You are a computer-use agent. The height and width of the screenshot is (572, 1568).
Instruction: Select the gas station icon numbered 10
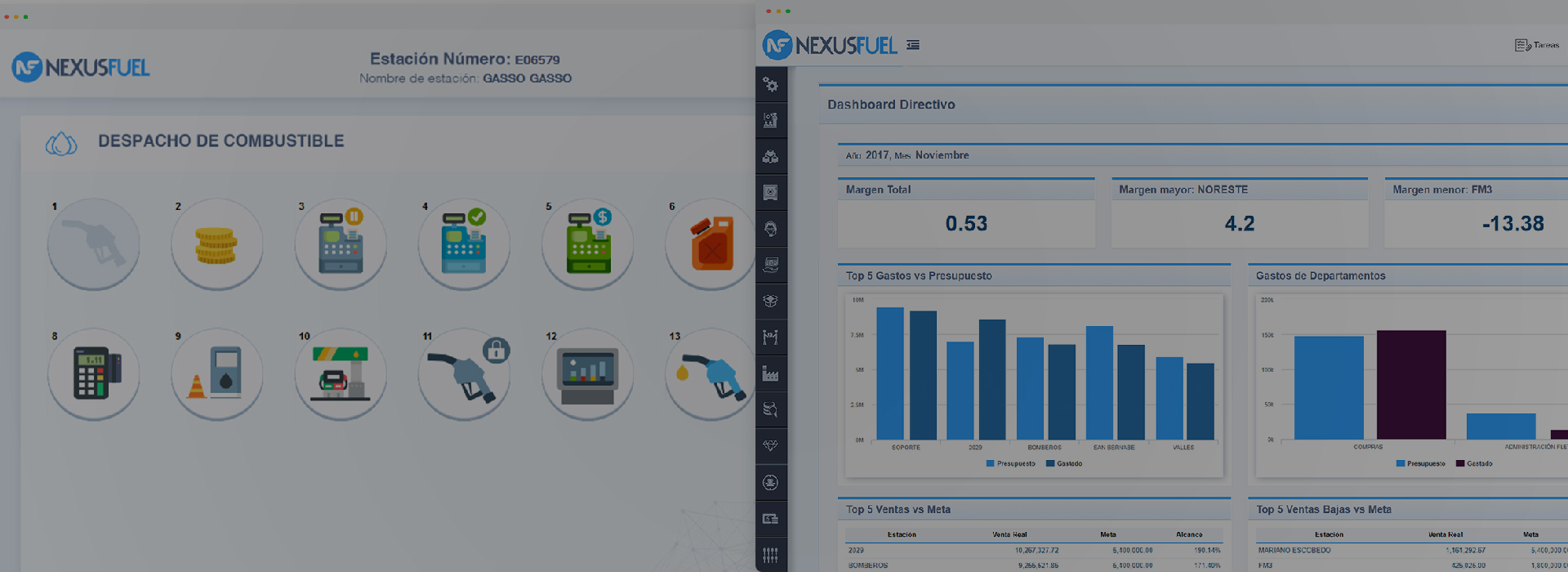tap(341, 374)
